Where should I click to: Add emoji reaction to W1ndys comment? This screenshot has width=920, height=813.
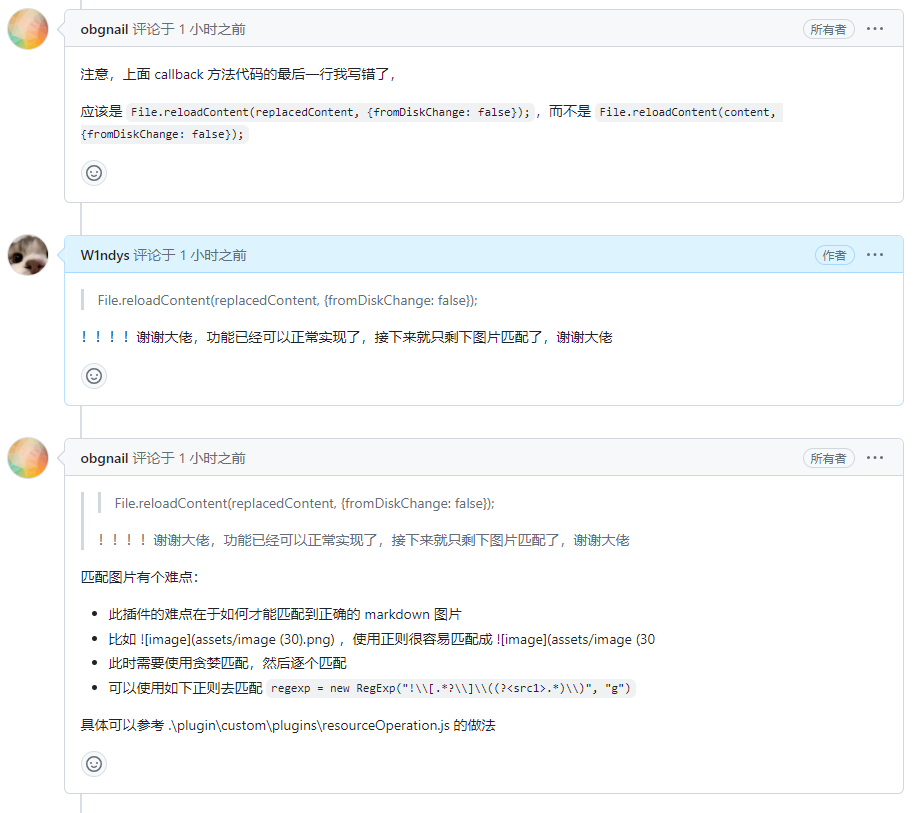point(94,376)
